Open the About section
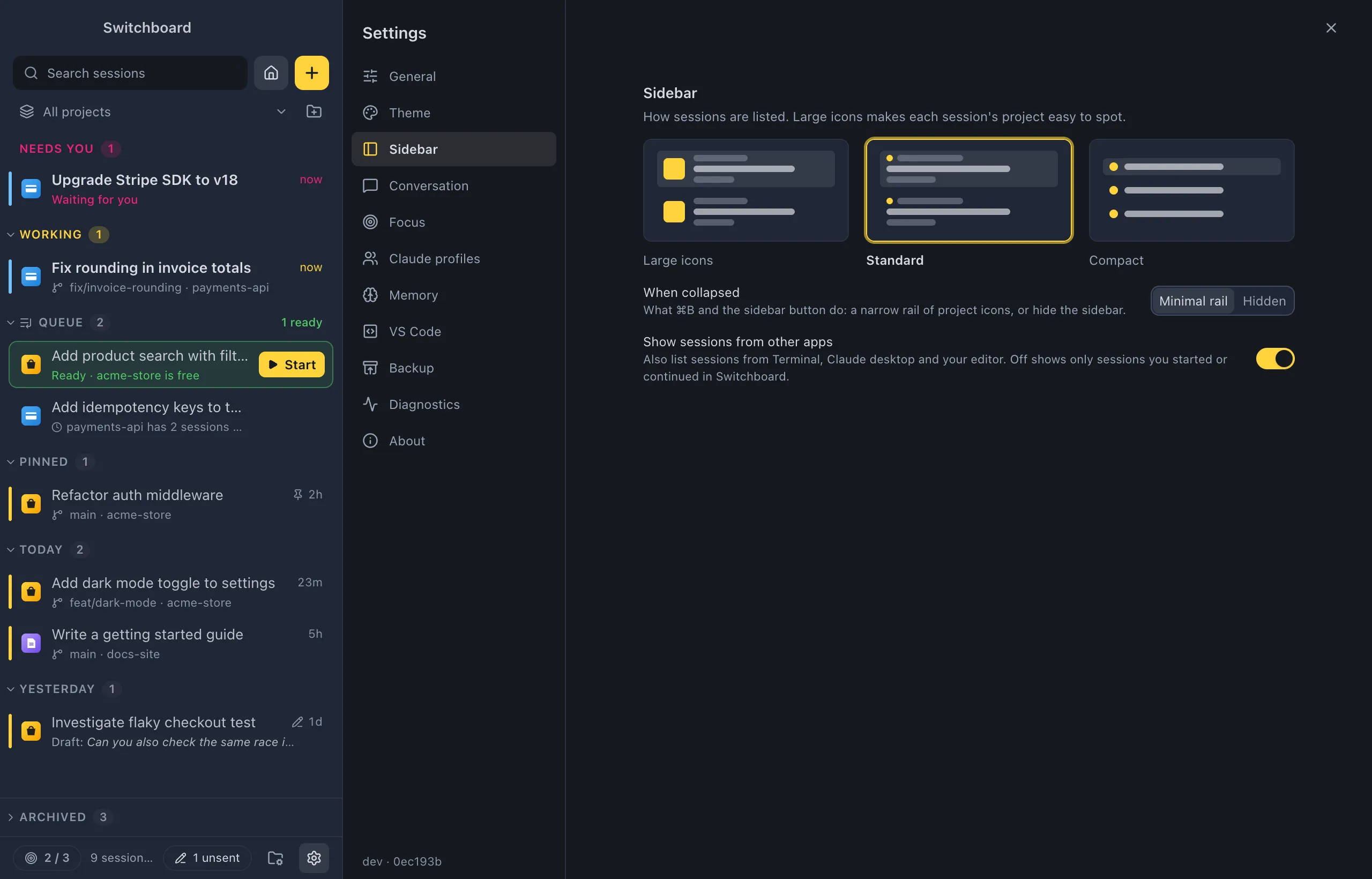Screen dimensions: 1372x879 coord(454,441)
